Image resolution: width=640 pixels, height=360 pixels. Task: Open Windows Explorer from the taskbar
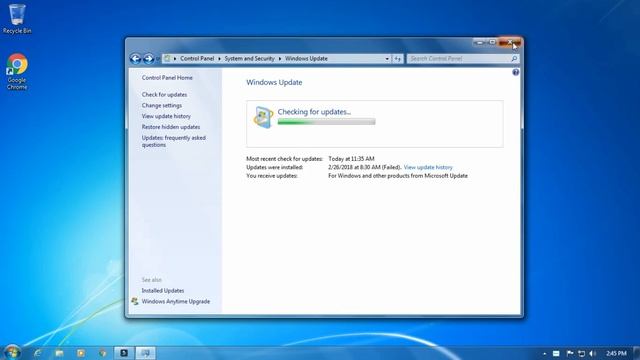60,353
